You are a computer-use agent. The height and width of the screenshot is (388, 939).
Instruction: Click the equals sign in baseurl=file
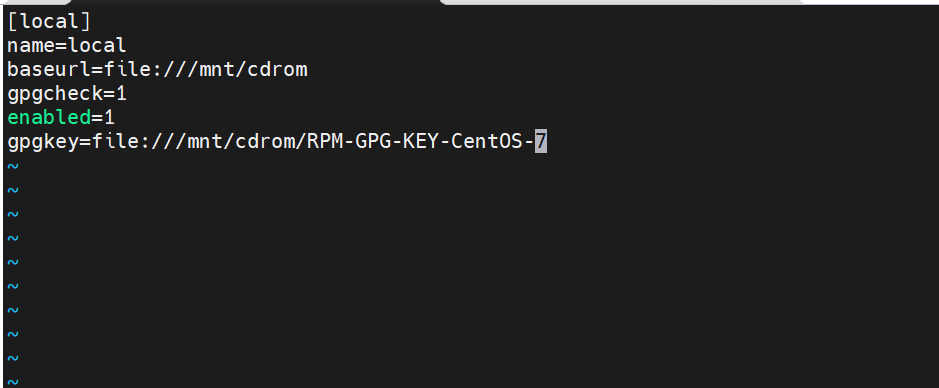click(97, 69)
